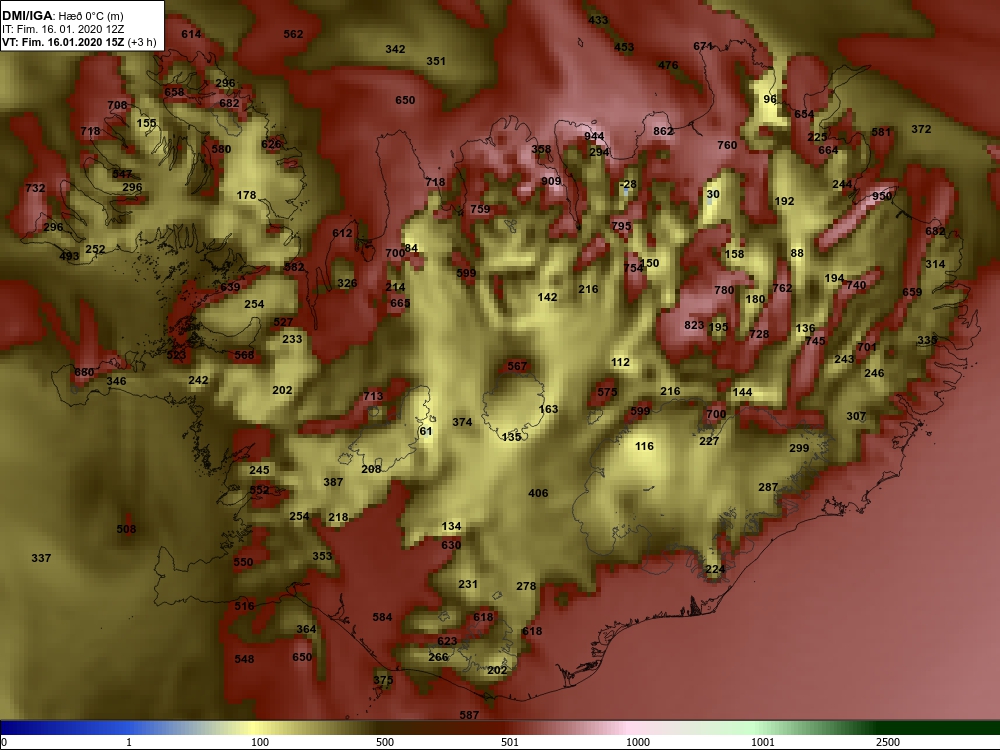The width and height of the screenshot is (1000, 750).
Task: Click the 61 height value
Action: [x=425, y=431]
